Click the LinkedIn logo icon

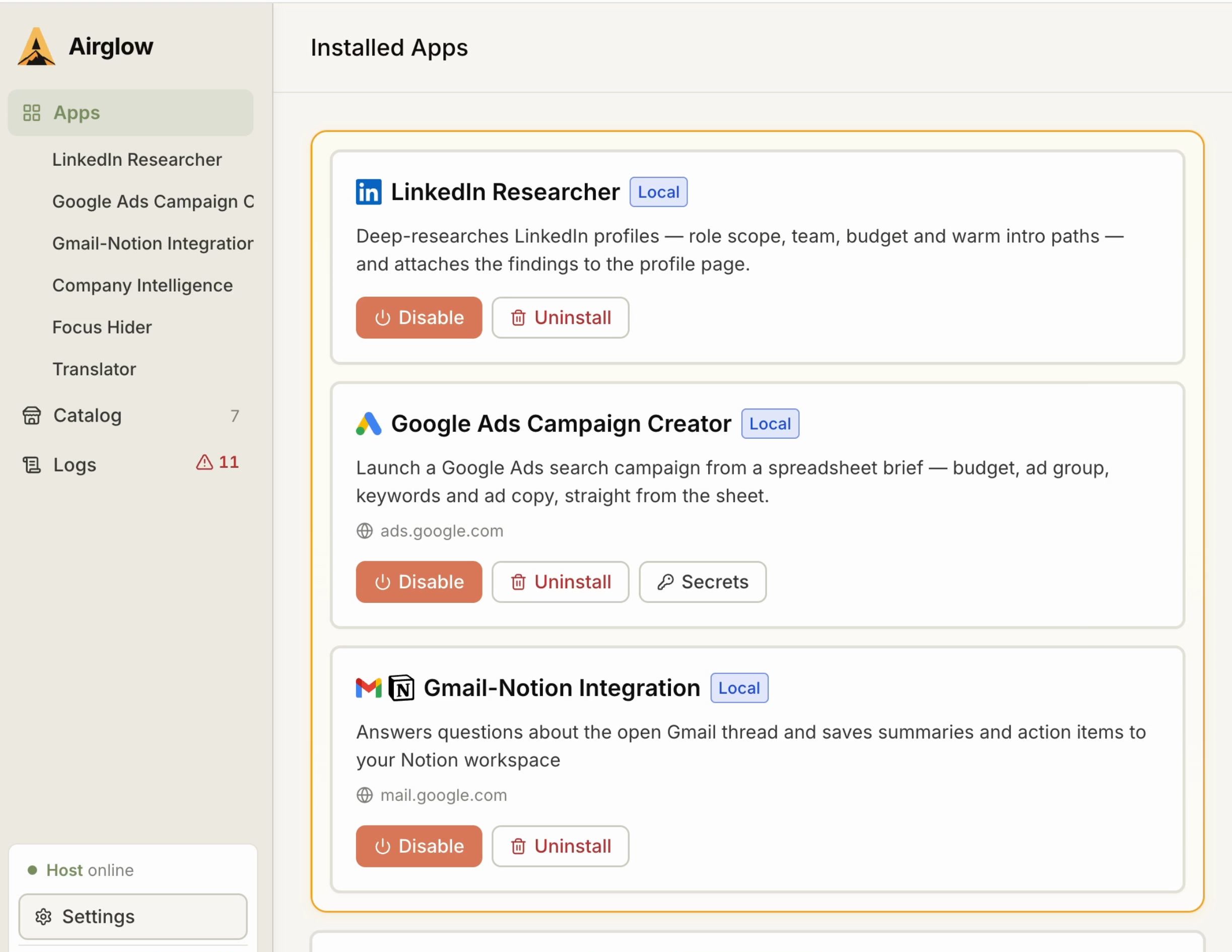[369, 192]
